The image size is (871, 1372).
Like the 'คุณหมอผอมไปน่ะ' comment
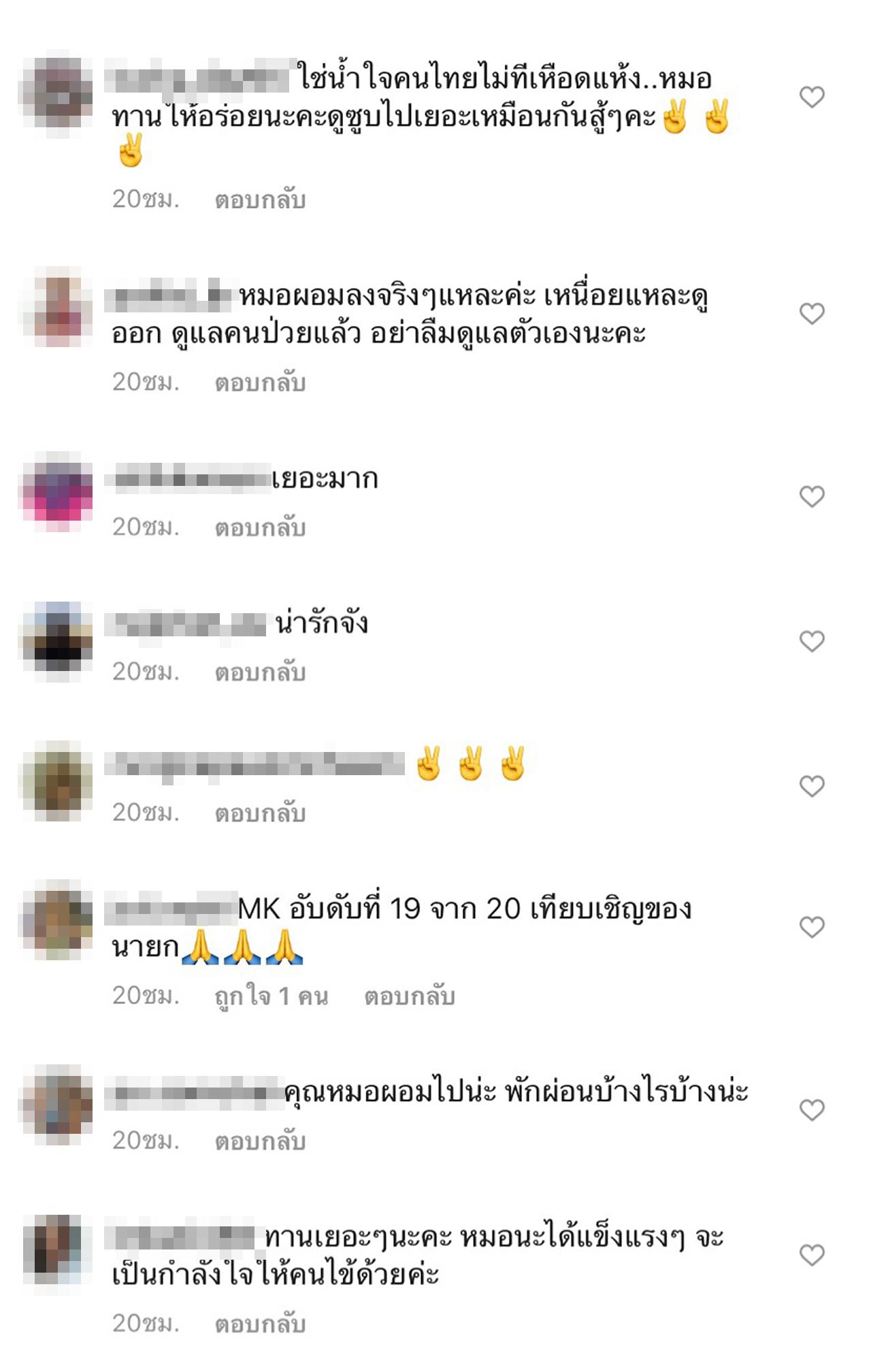coord(812,1110)
